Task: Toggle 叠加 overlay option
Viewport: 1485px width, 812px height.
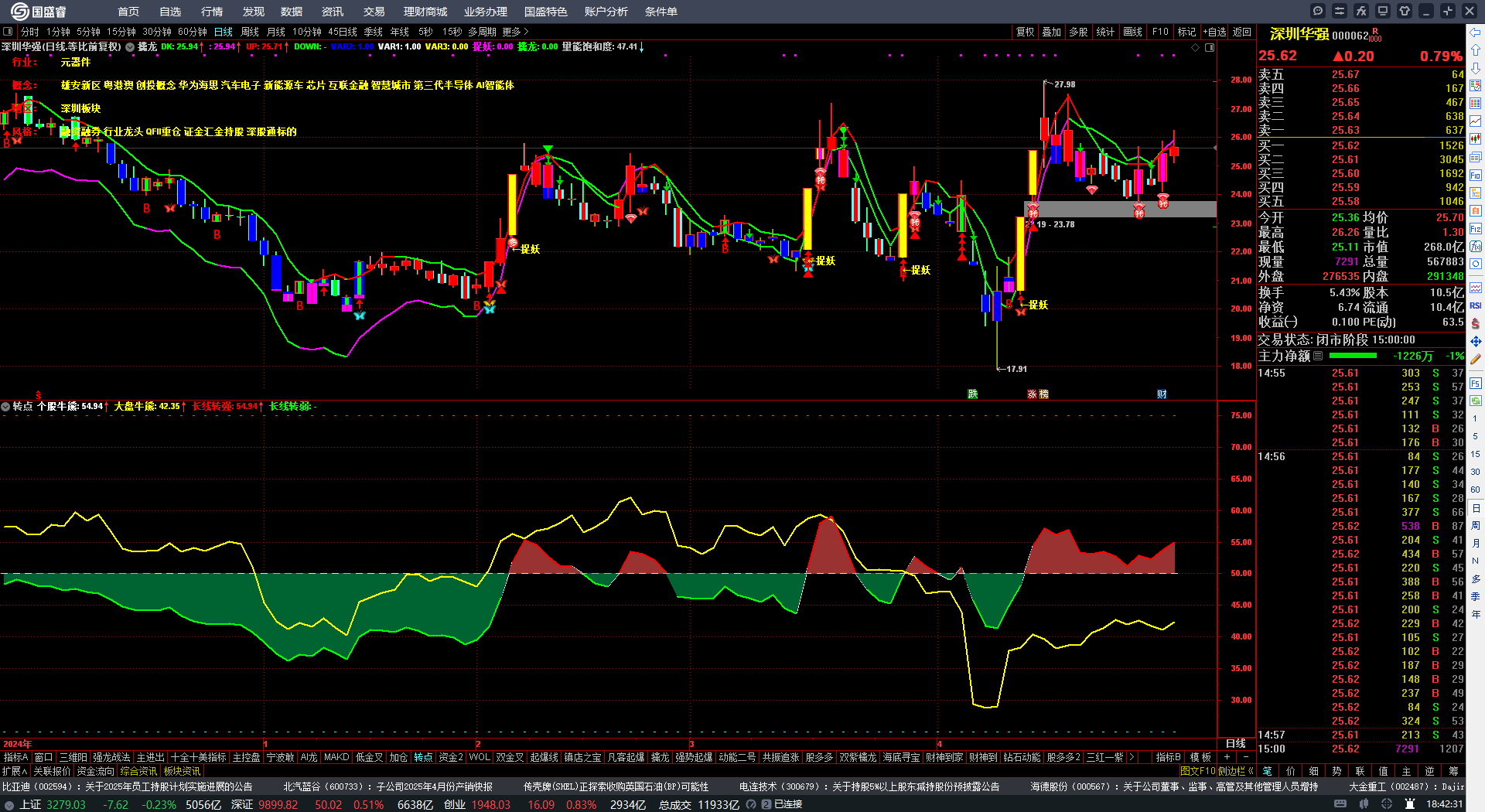Action: (x=1052, y=32)
